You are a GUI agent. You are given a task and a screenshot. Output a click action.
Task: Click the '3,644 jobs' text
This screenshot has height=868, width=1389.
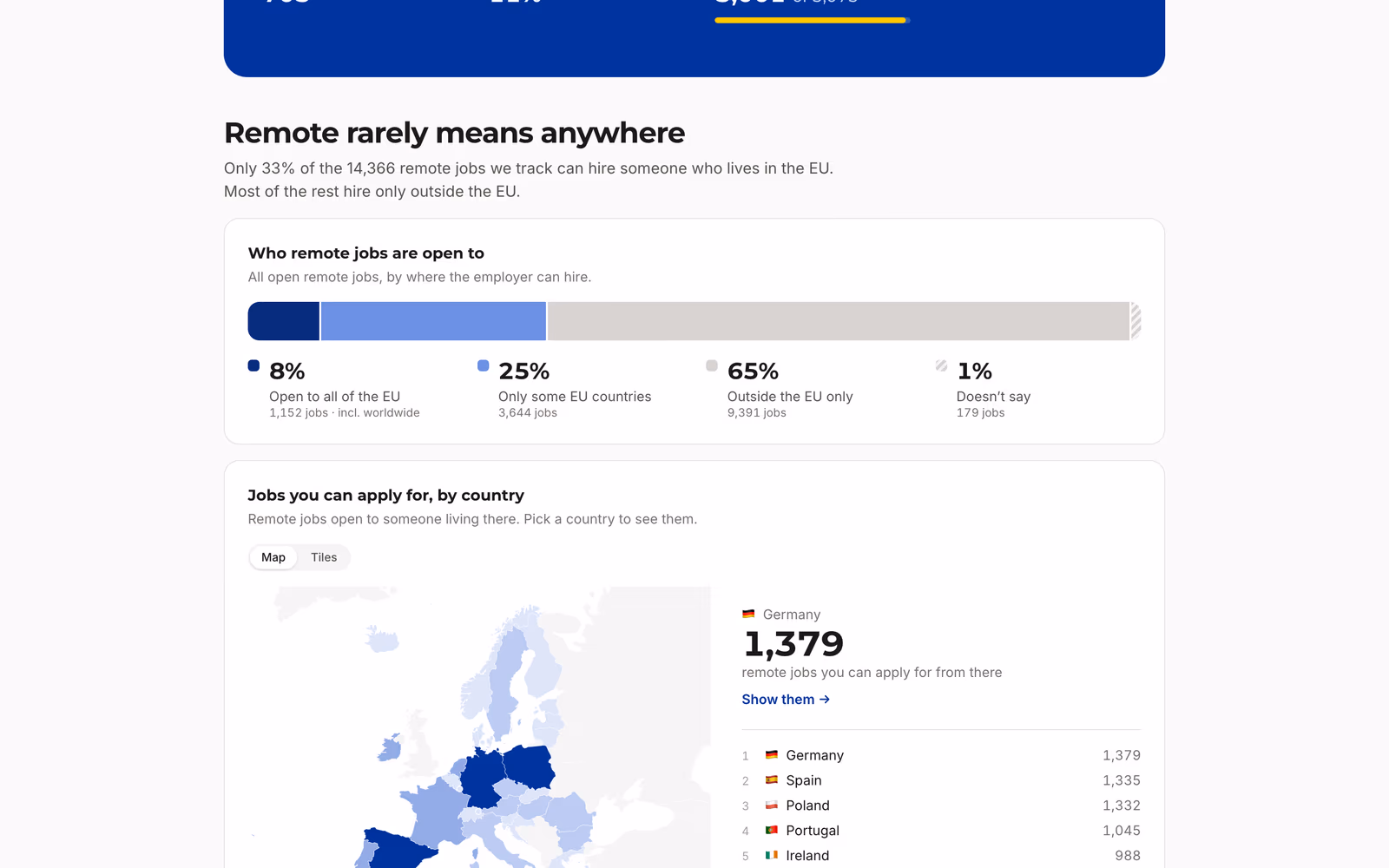pos(528,413)
